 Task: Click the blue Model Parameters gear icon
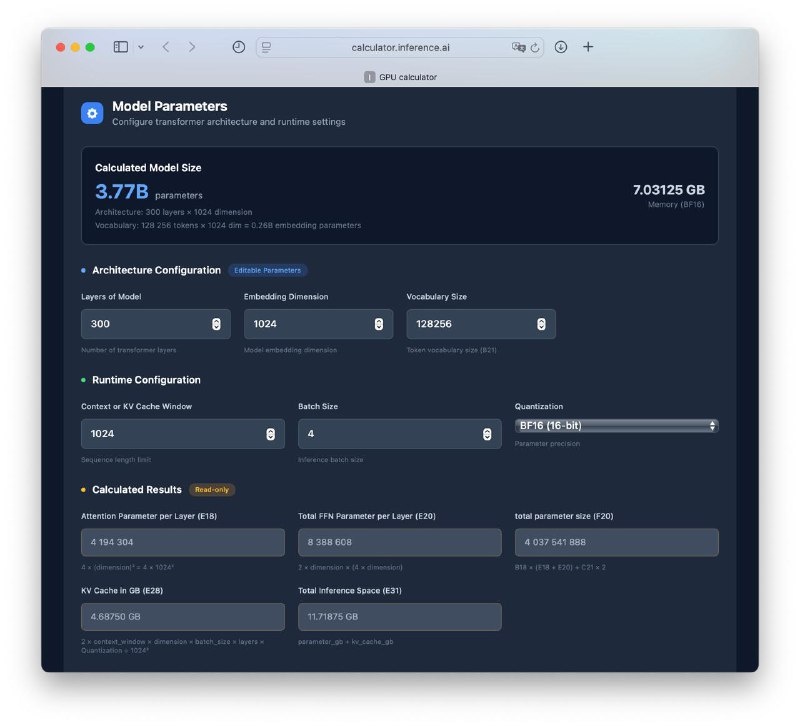click(92, 113)
